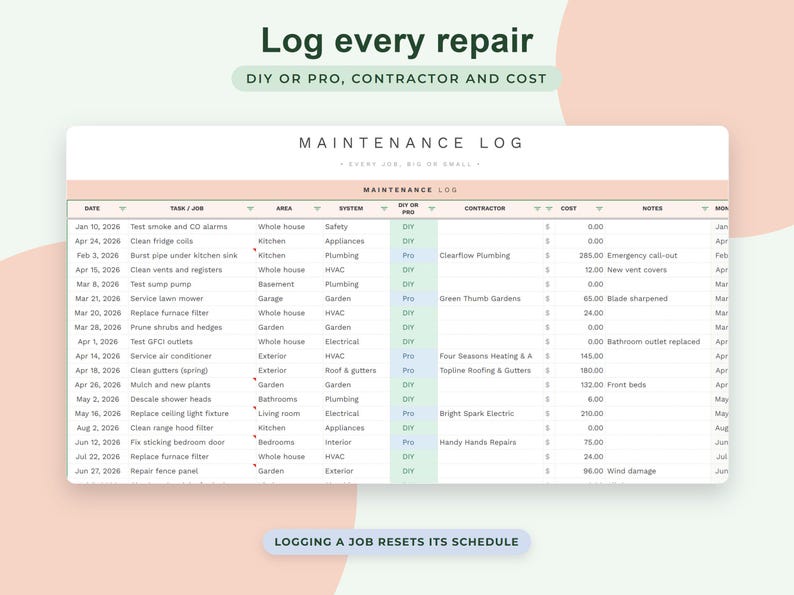Select the 'Emergency call-out' note cell

pos(658,256)
